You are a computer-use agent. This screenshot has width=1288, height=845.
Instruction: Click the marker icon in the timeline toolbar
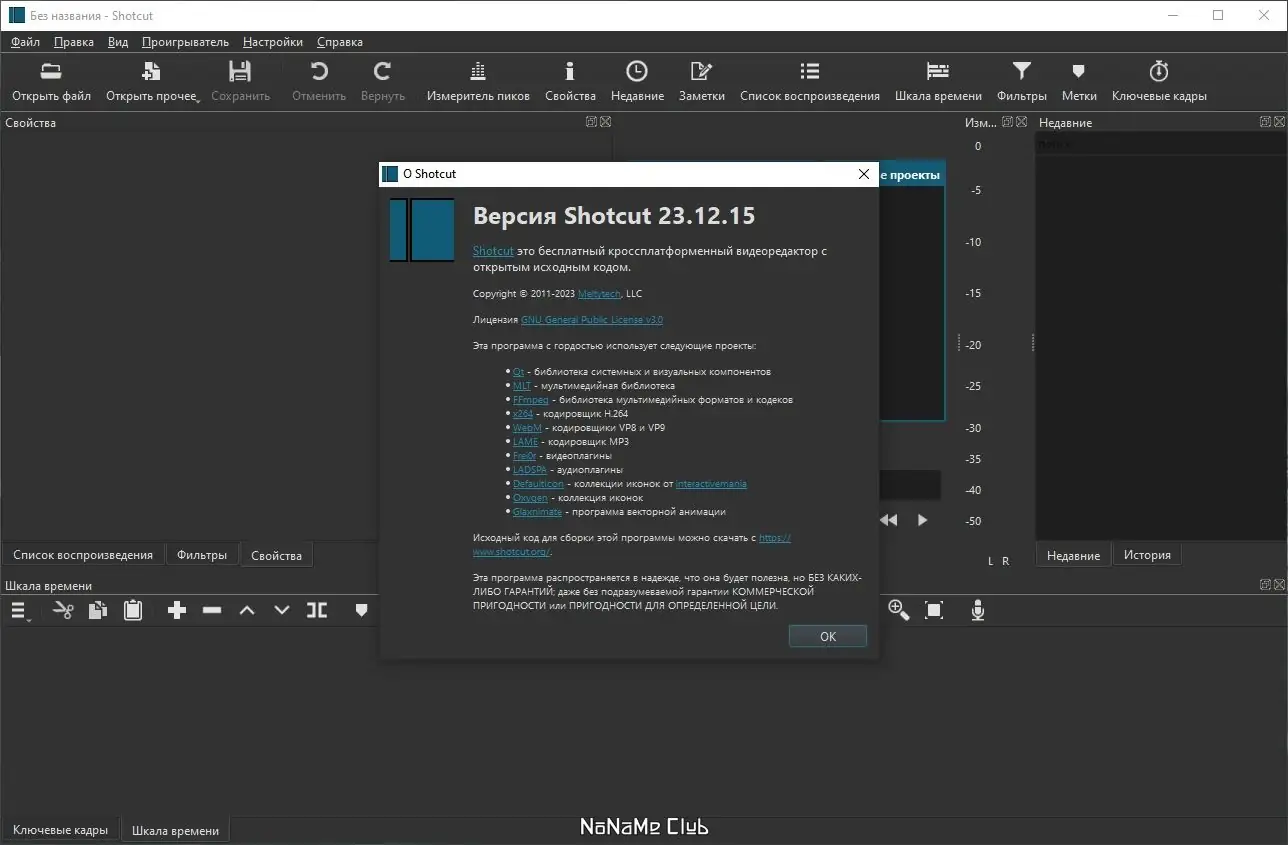pyautogui.click(x=362, y=610)
